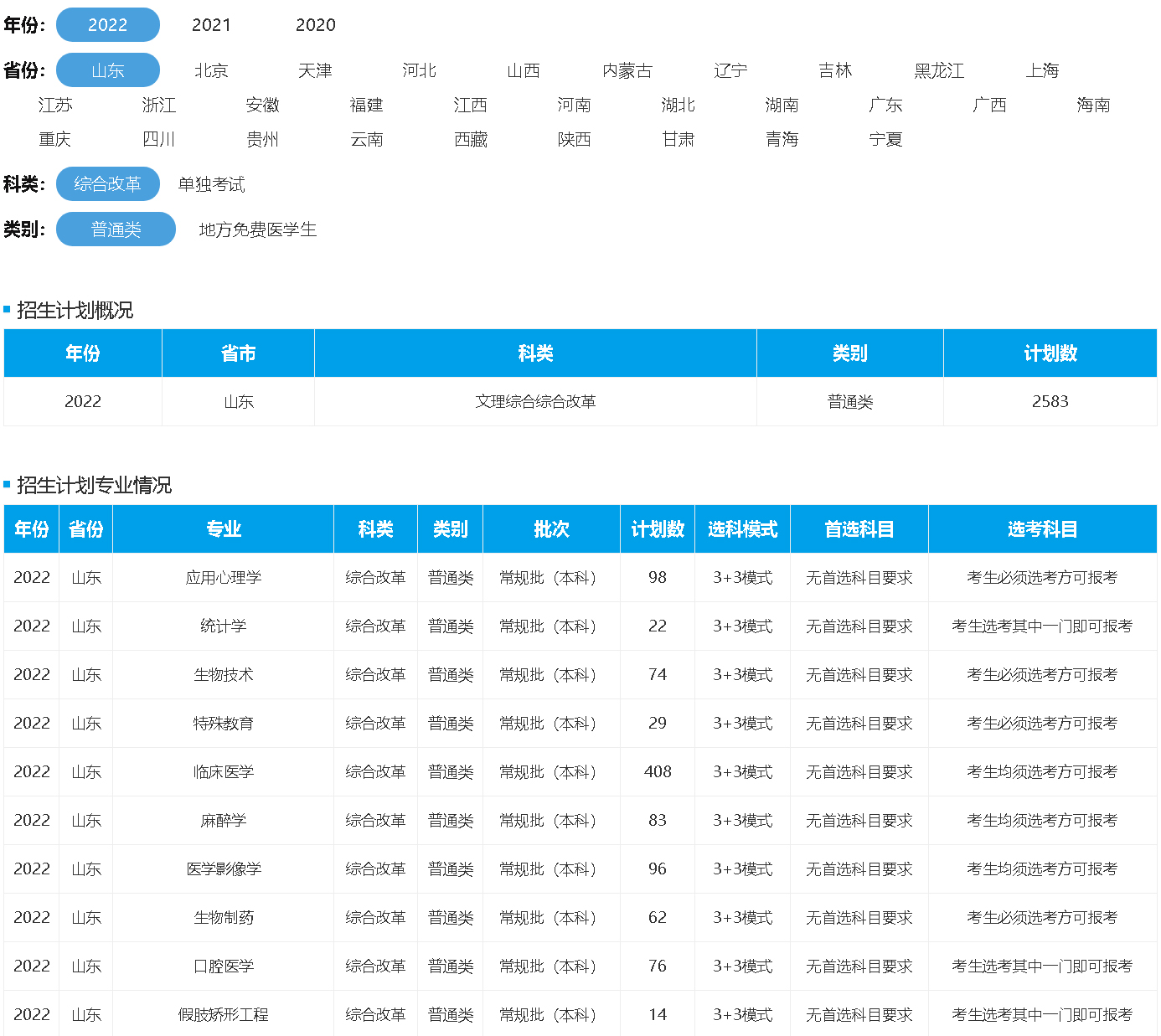Click plan number 98 for 应用心理学

click(x=658, y=578)
